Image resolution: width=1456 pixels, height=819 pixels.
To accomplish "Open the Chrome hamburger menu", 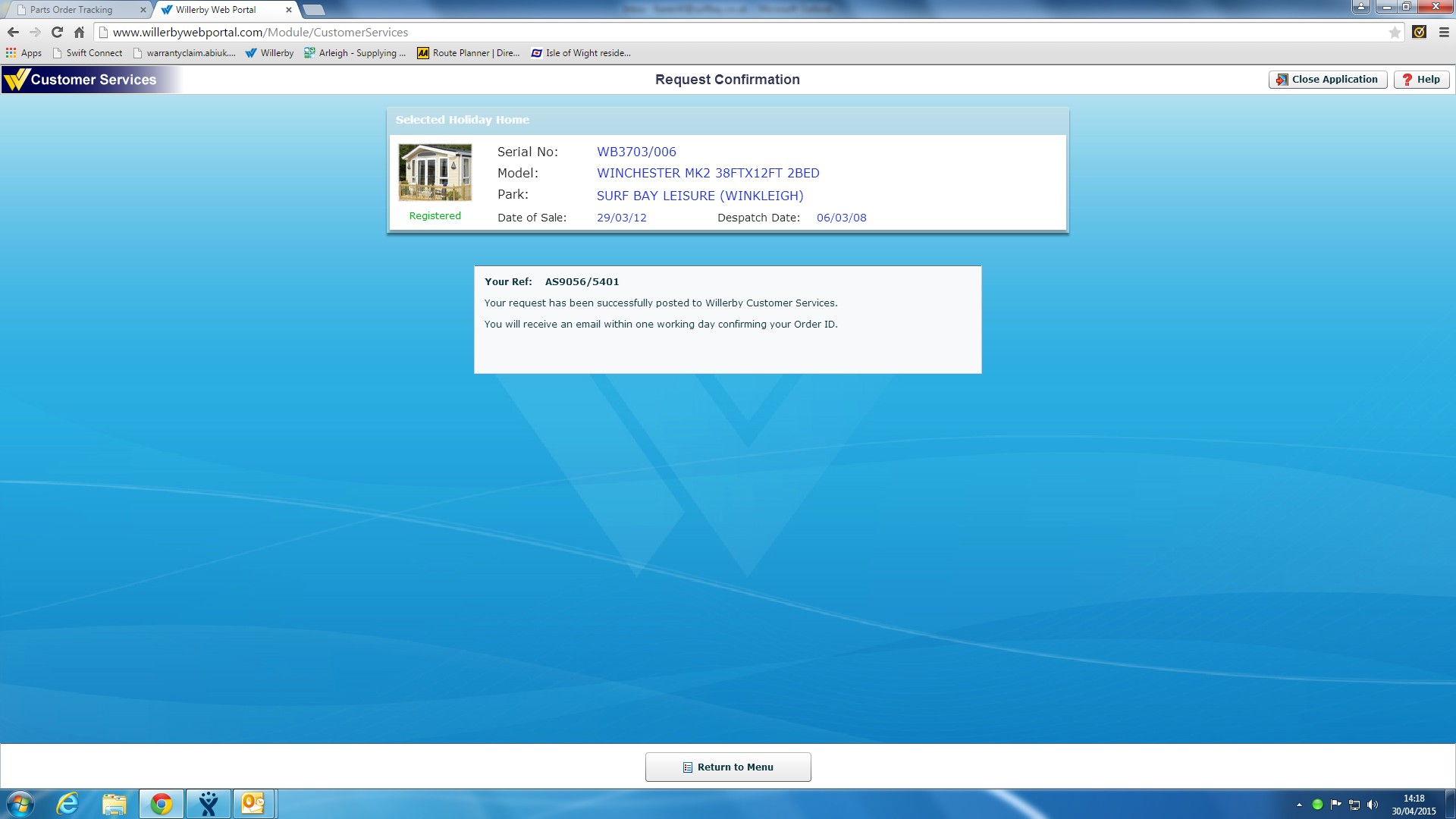I will point(1444,32).
